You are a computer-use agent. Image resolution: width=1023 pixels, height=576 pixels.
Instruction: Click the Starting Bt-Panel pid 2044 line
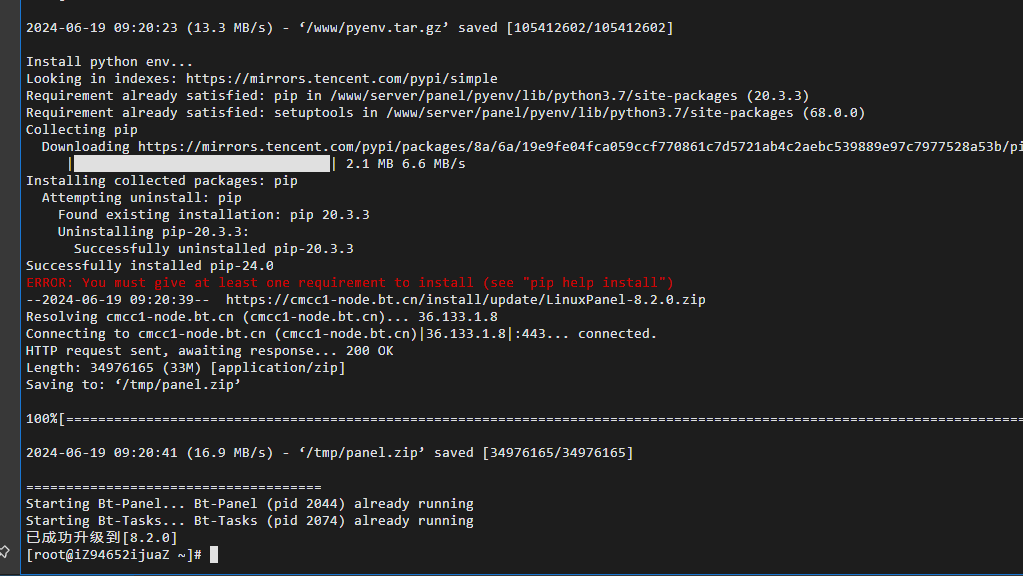[x=250, y=504]
